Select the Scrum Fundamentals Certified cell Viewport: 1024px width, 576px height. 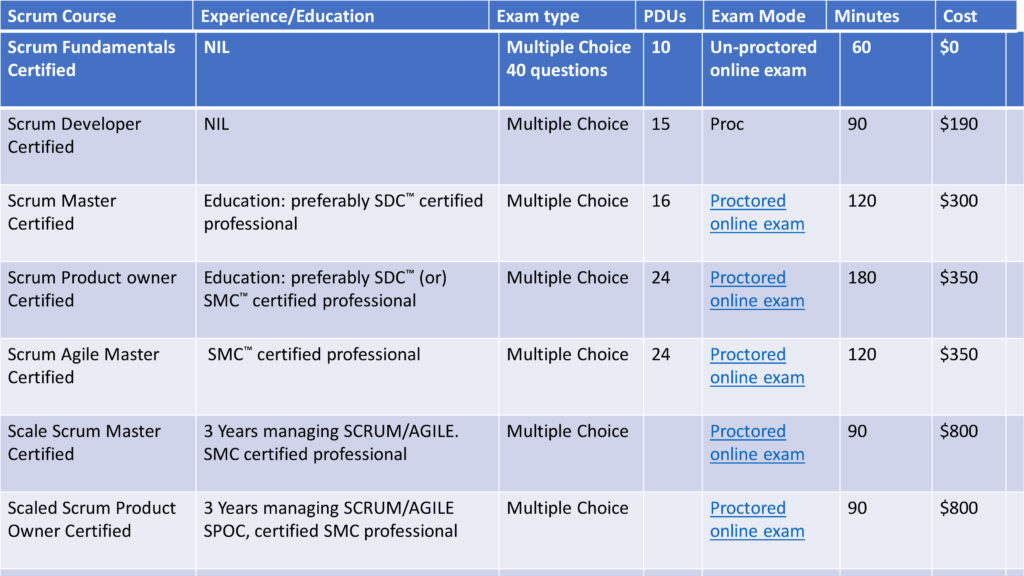click(x=98, y=69)
